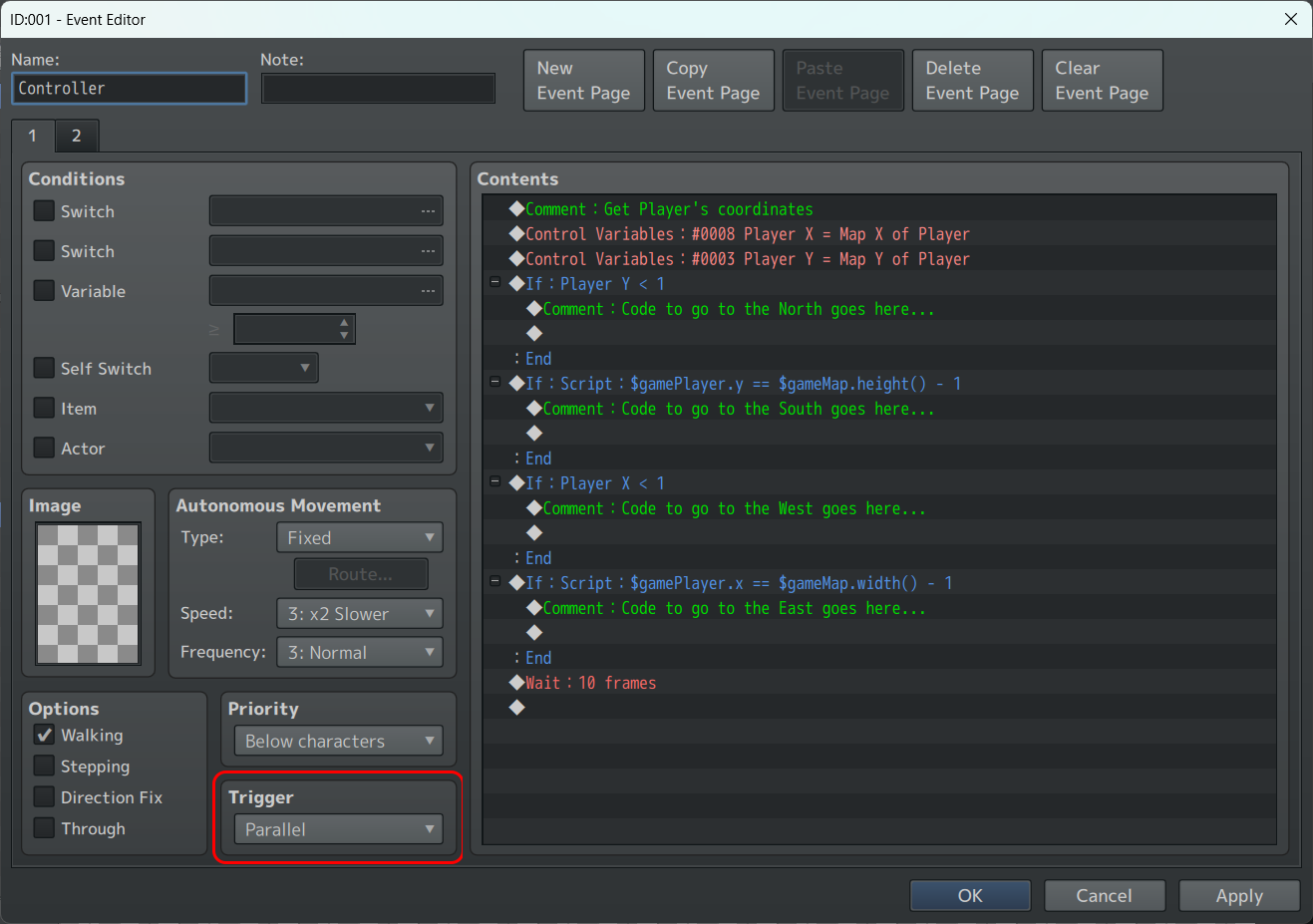This screenshot has height=924, width=1313.
Task: Click the Name field containing Controller
Action: pos(129,89)
